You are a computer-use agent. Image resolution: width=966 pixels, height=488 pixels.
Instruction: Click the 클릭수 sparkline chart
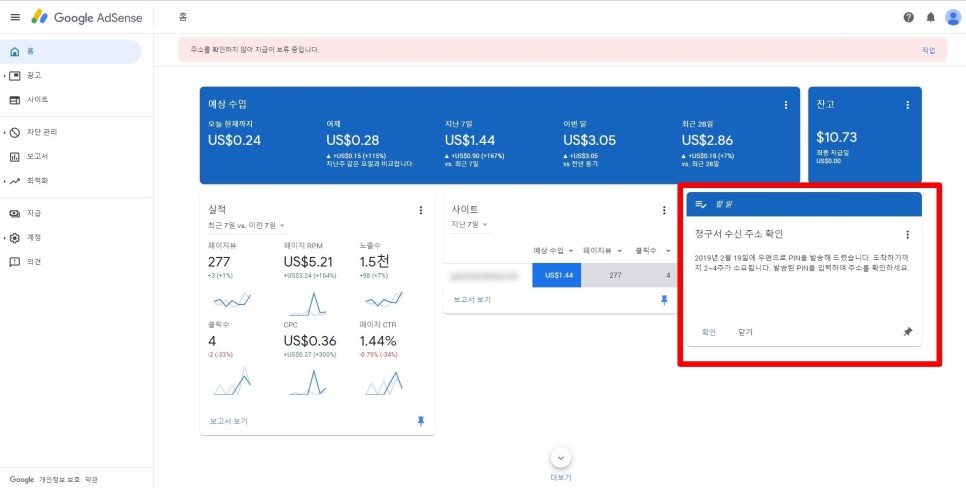point(232,381)
